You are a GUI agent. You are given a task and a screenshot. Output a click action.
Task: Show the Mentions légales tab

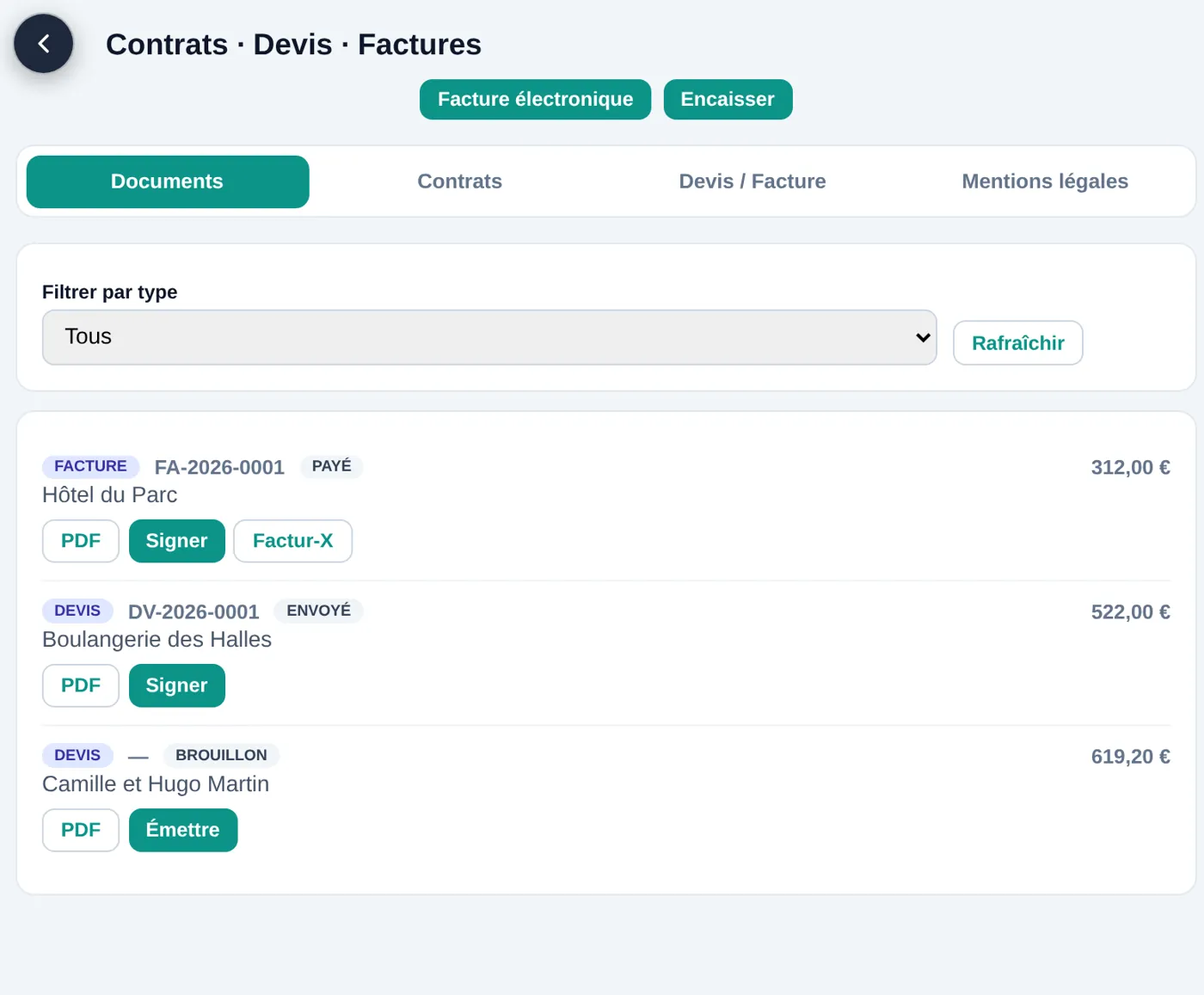point(1045,181)
